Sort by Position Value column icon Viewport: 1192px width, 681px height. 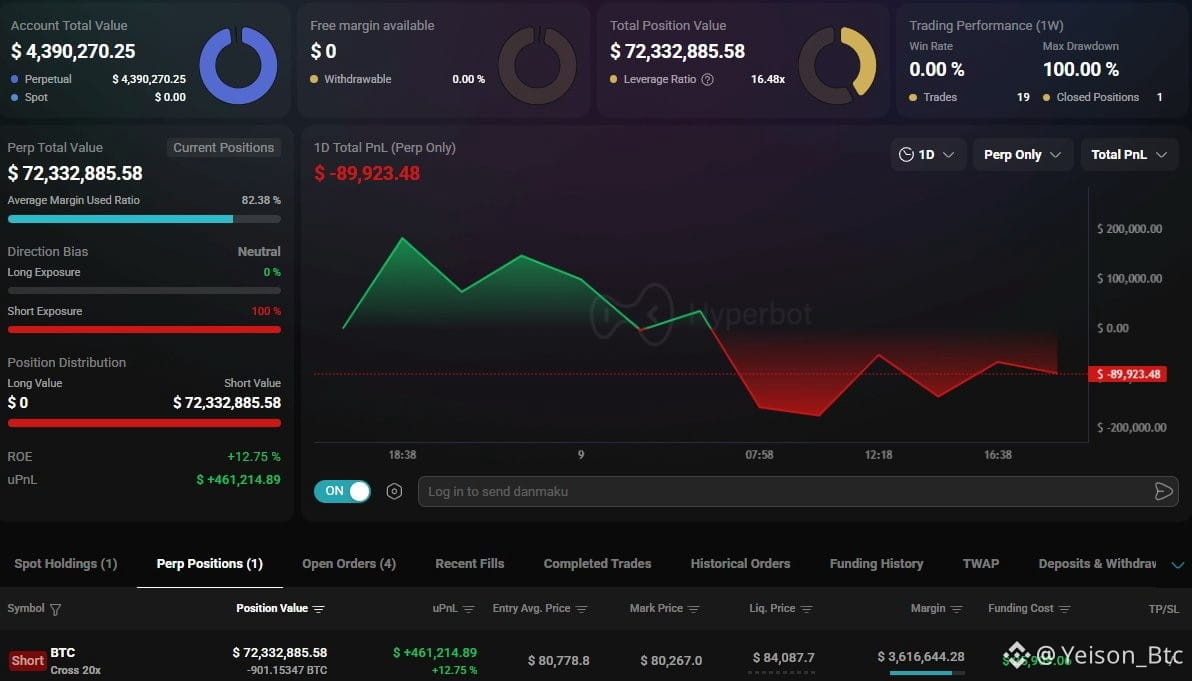point(319,609)
